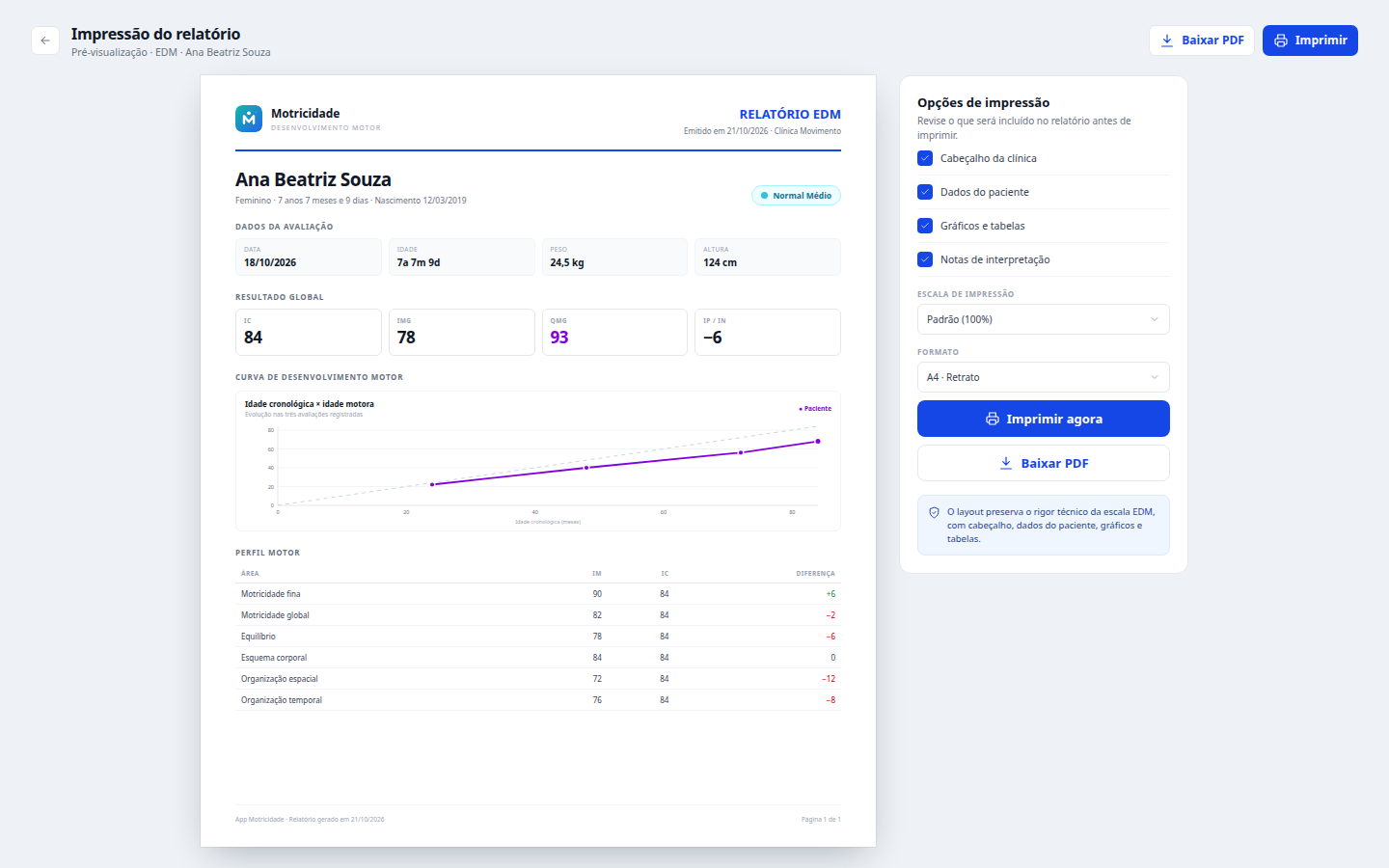Uncheck Cabeçalho da clínica checkbox
Screen dimensions: 1389x868
pyautogui.click(x=925, y=158)
